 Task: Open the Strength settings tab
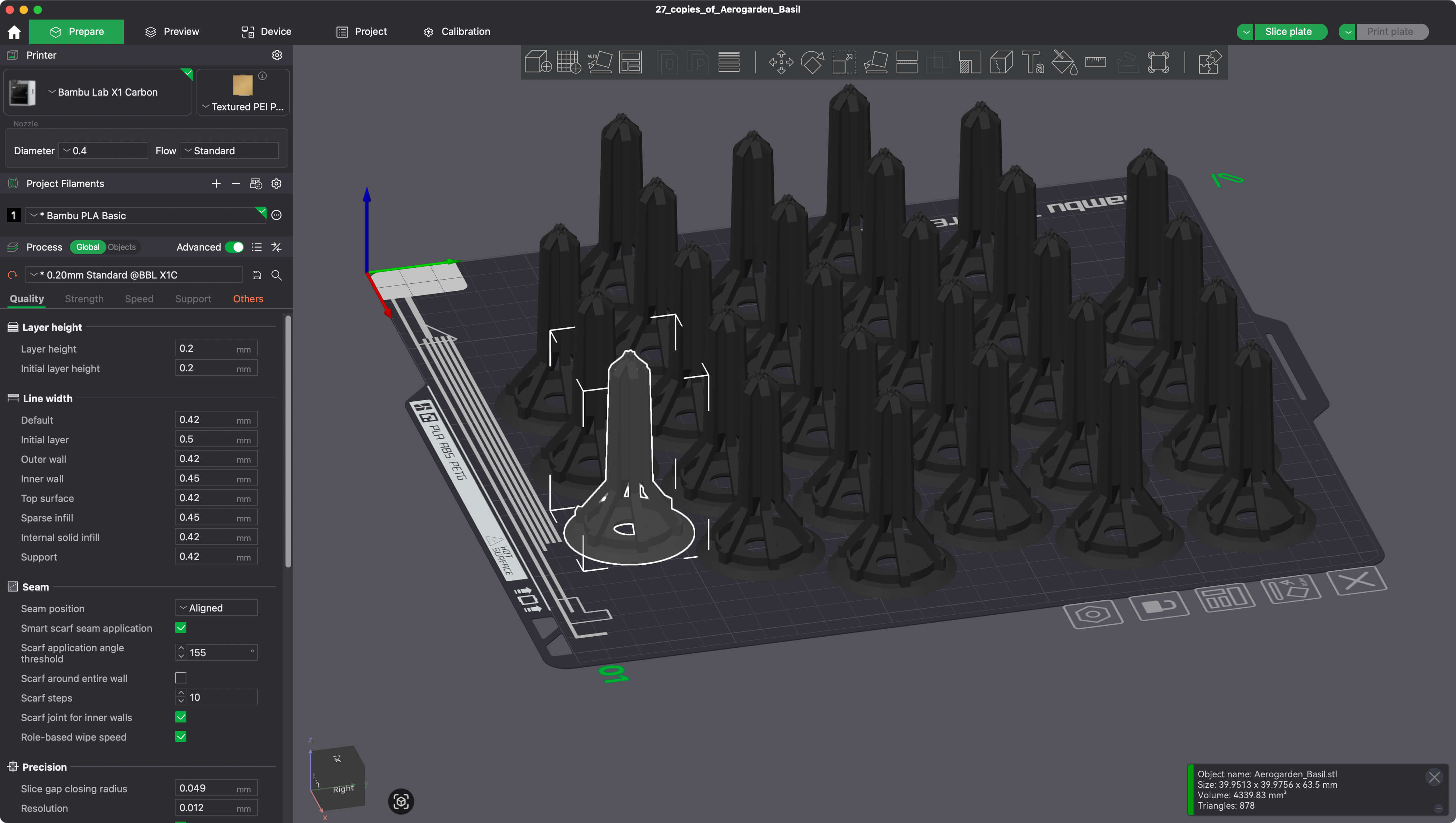[84, 298]
